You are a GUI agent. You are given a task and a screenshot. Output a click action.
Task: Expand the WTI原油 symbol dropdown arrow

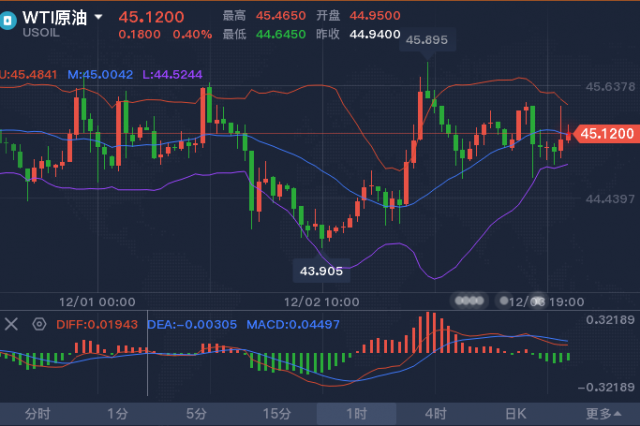98,17
